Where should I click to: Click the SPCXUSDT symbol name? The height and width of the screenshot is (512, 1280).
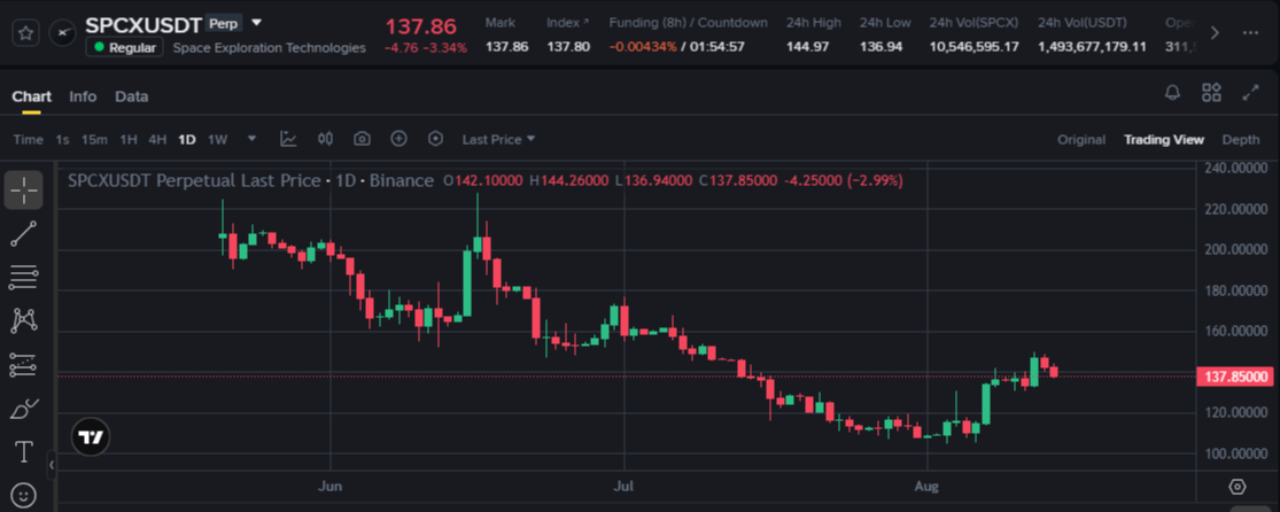pyautogui.click(x=143, y=24)
